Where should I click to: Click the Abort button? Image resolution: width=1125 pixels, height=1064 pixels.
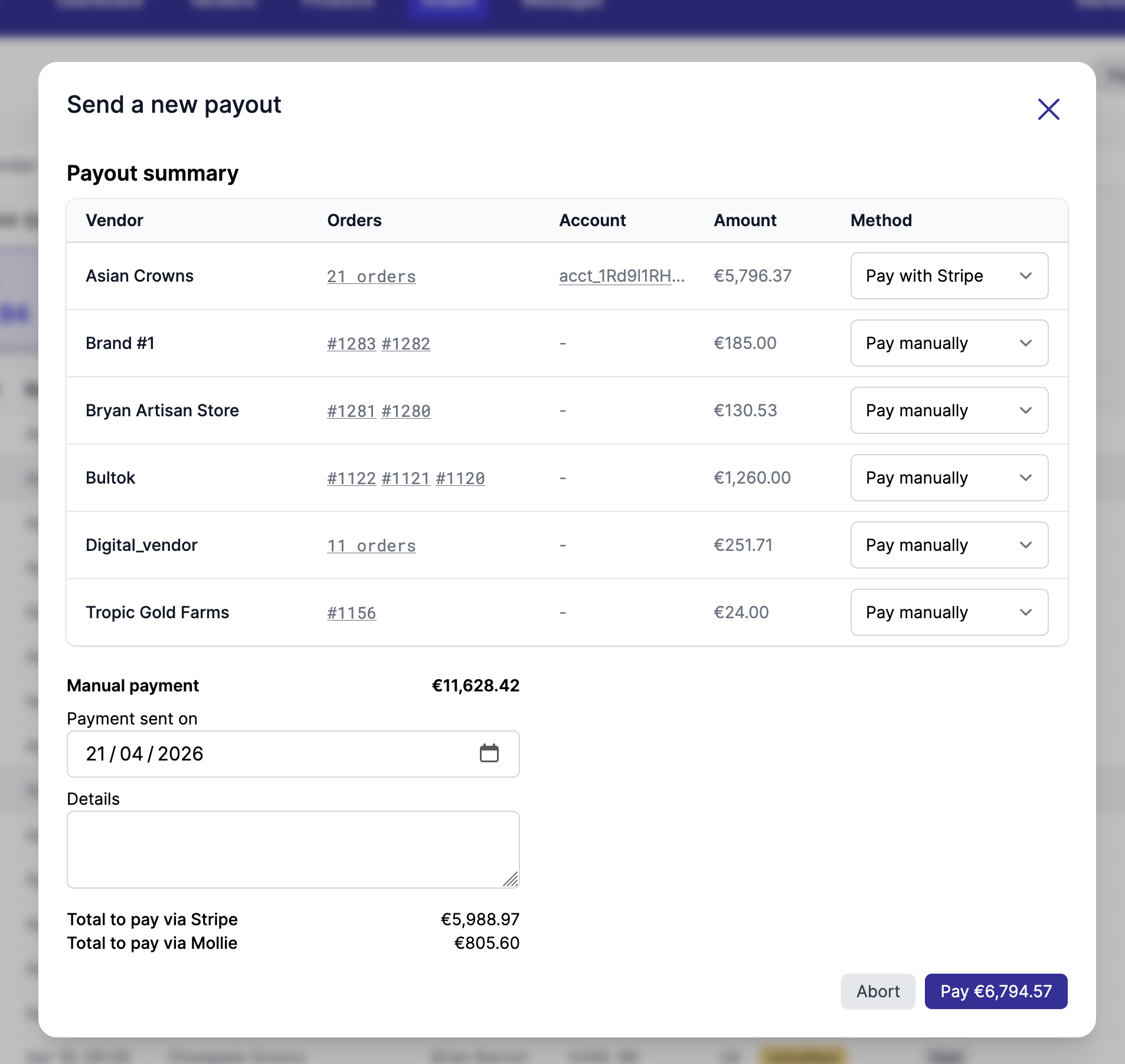pos(877,991)
